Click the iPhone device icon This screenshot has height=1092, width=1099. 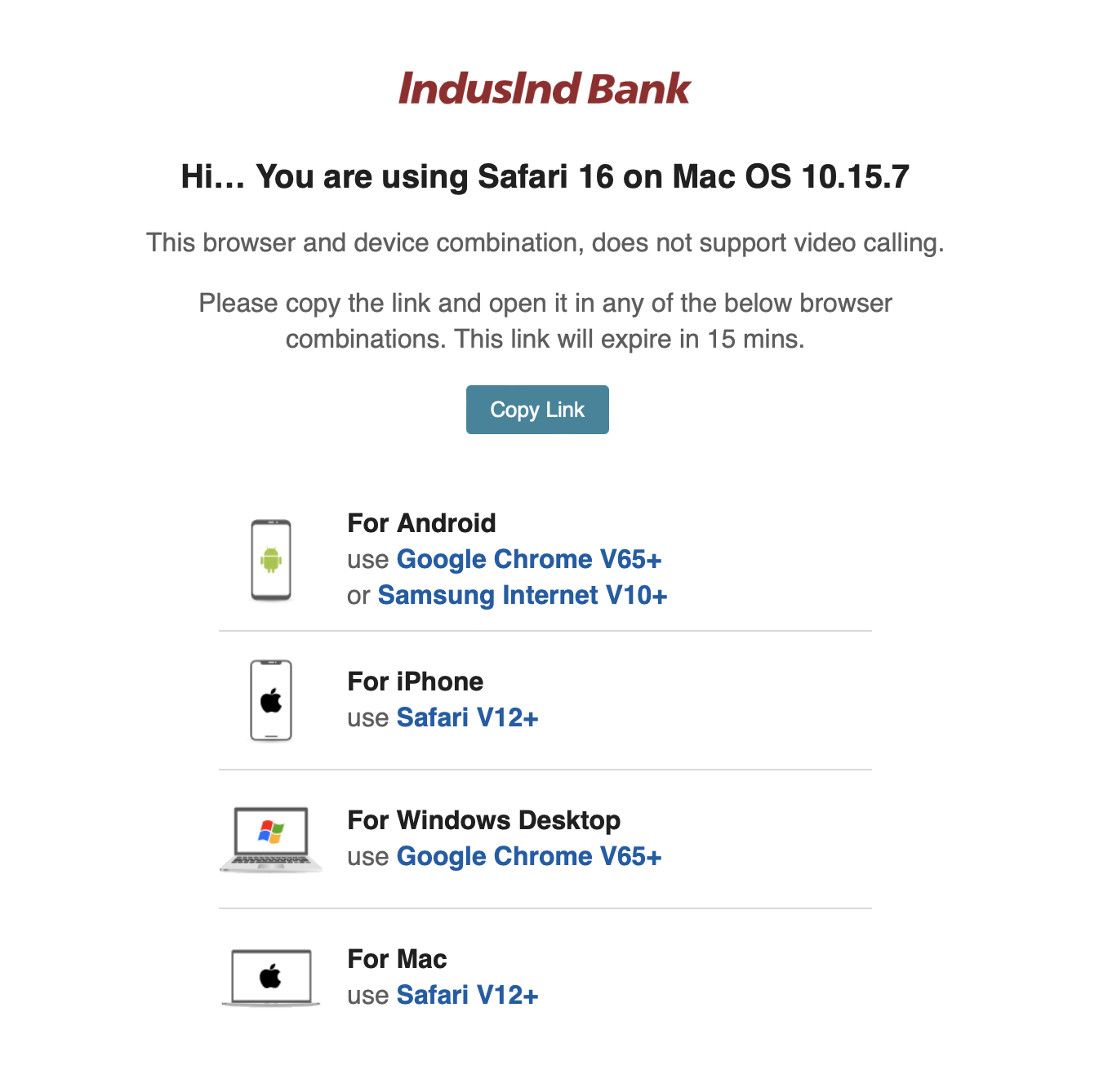(x=271, y=700)
